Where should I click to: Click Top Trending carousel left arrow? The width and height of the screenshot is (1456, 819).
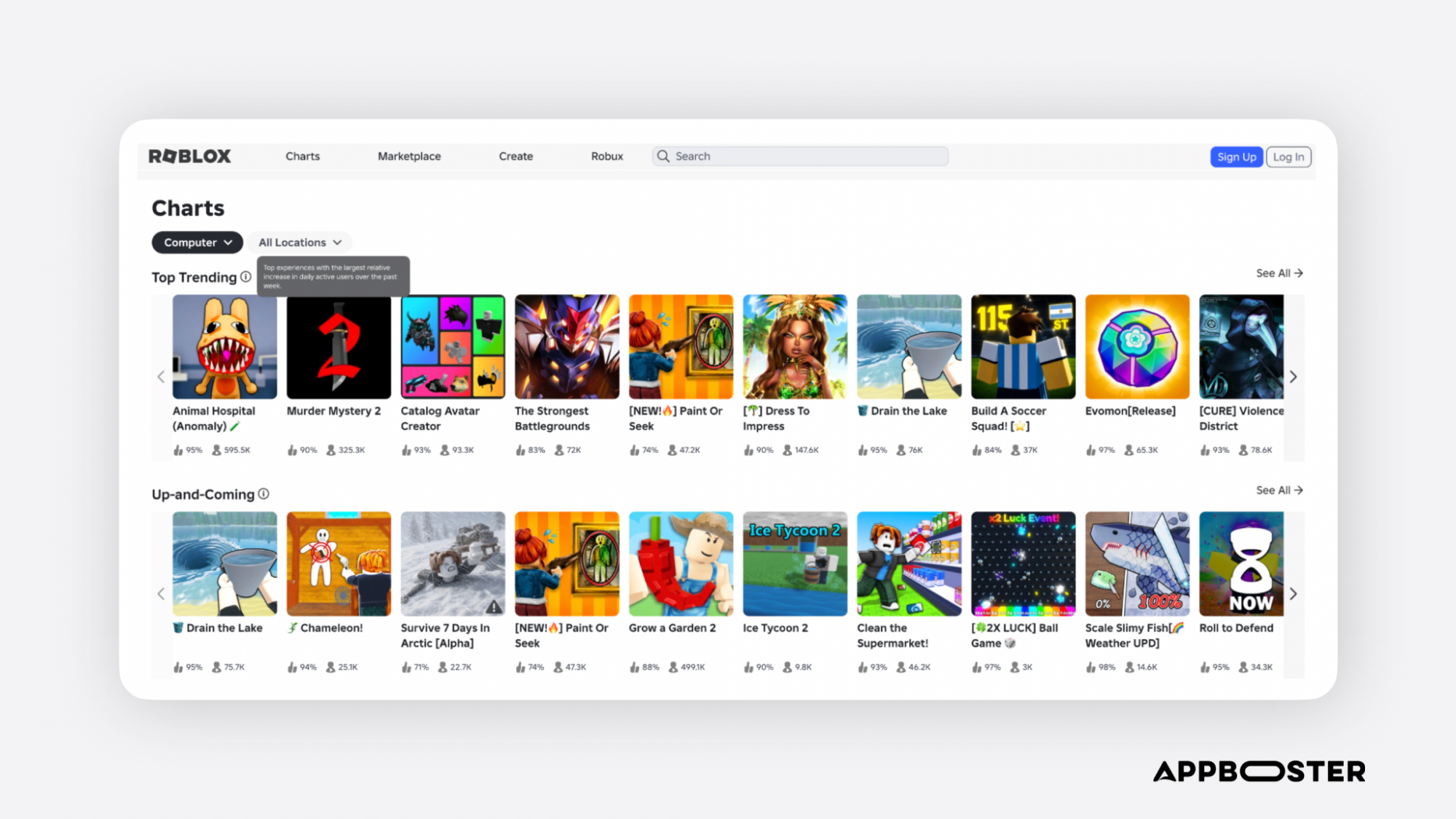(161, 377)
